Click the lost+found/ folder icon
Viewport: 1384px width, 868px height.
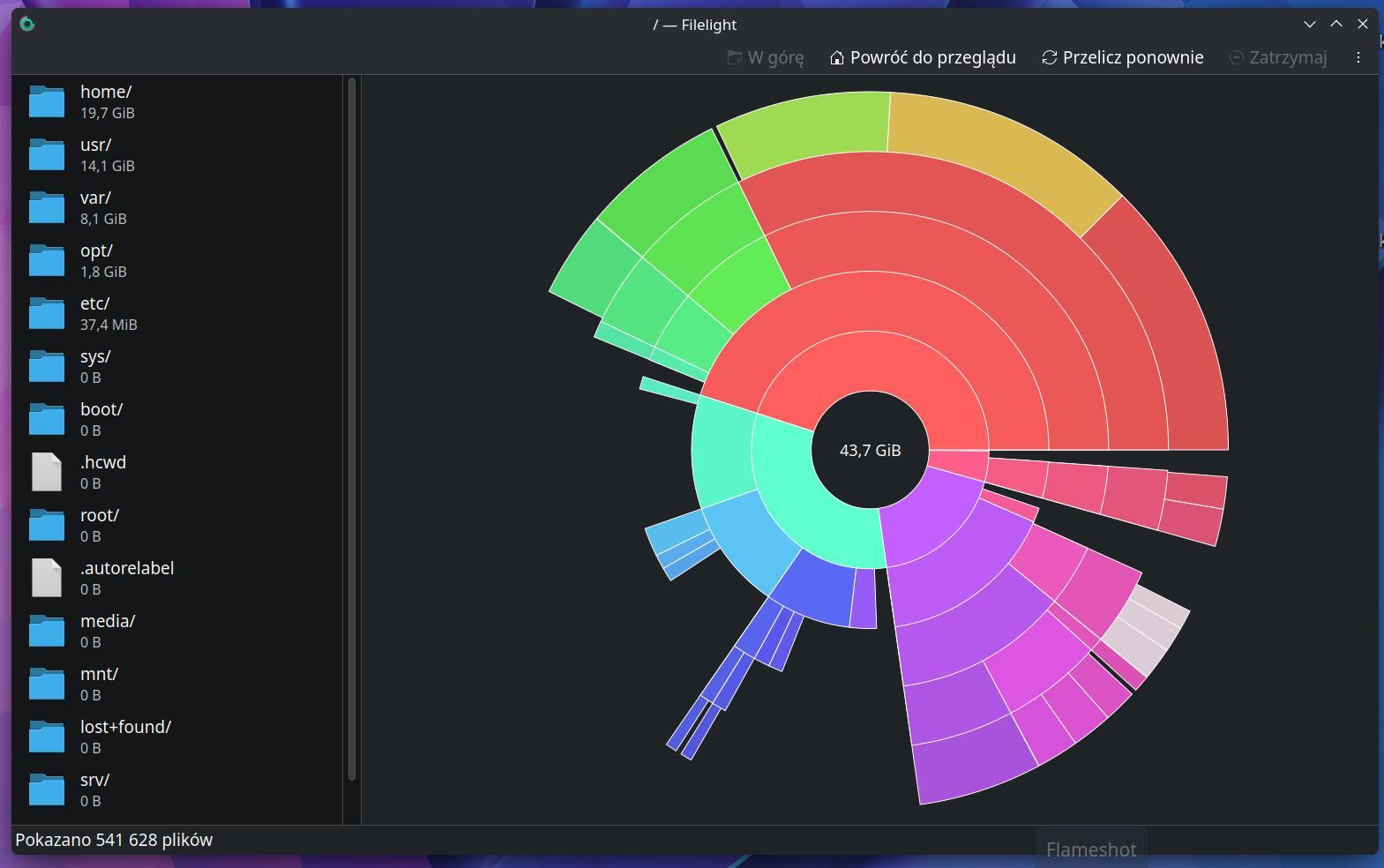(47, 737)
